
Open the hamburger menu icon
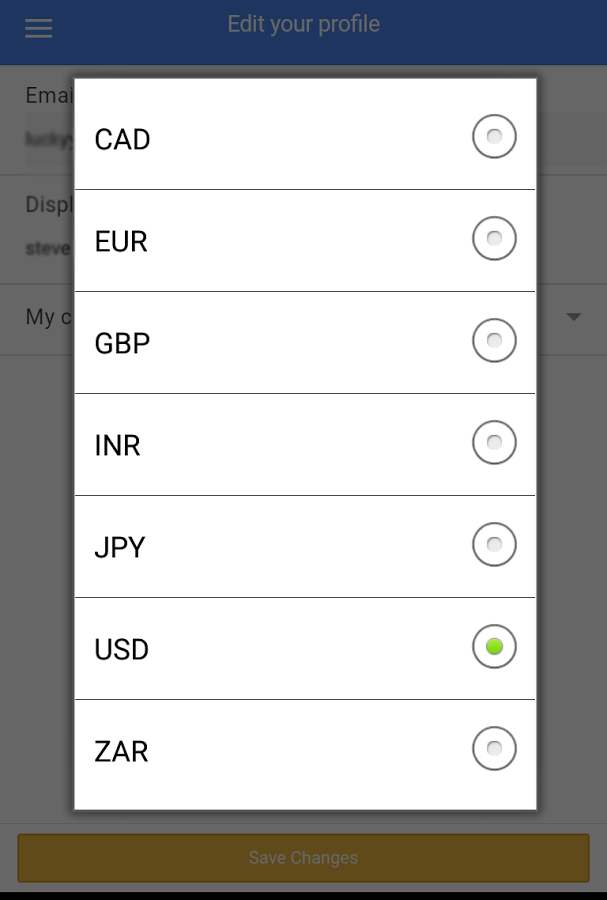coord(38,28)
